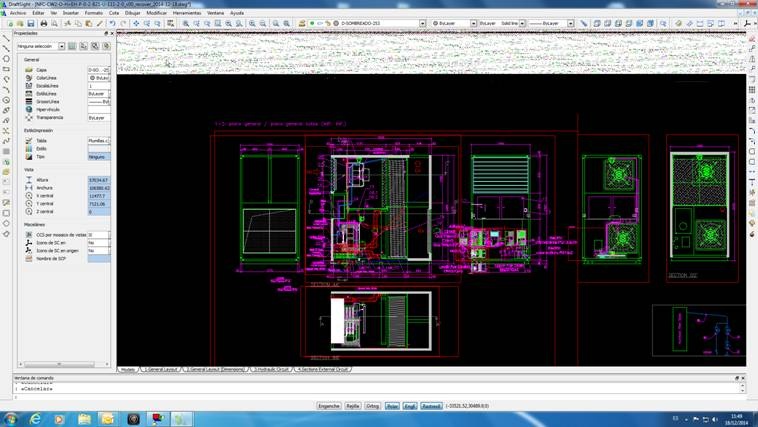Switch to the Modelo tab
The image size is (758, 427).
[x=128, y=369]
